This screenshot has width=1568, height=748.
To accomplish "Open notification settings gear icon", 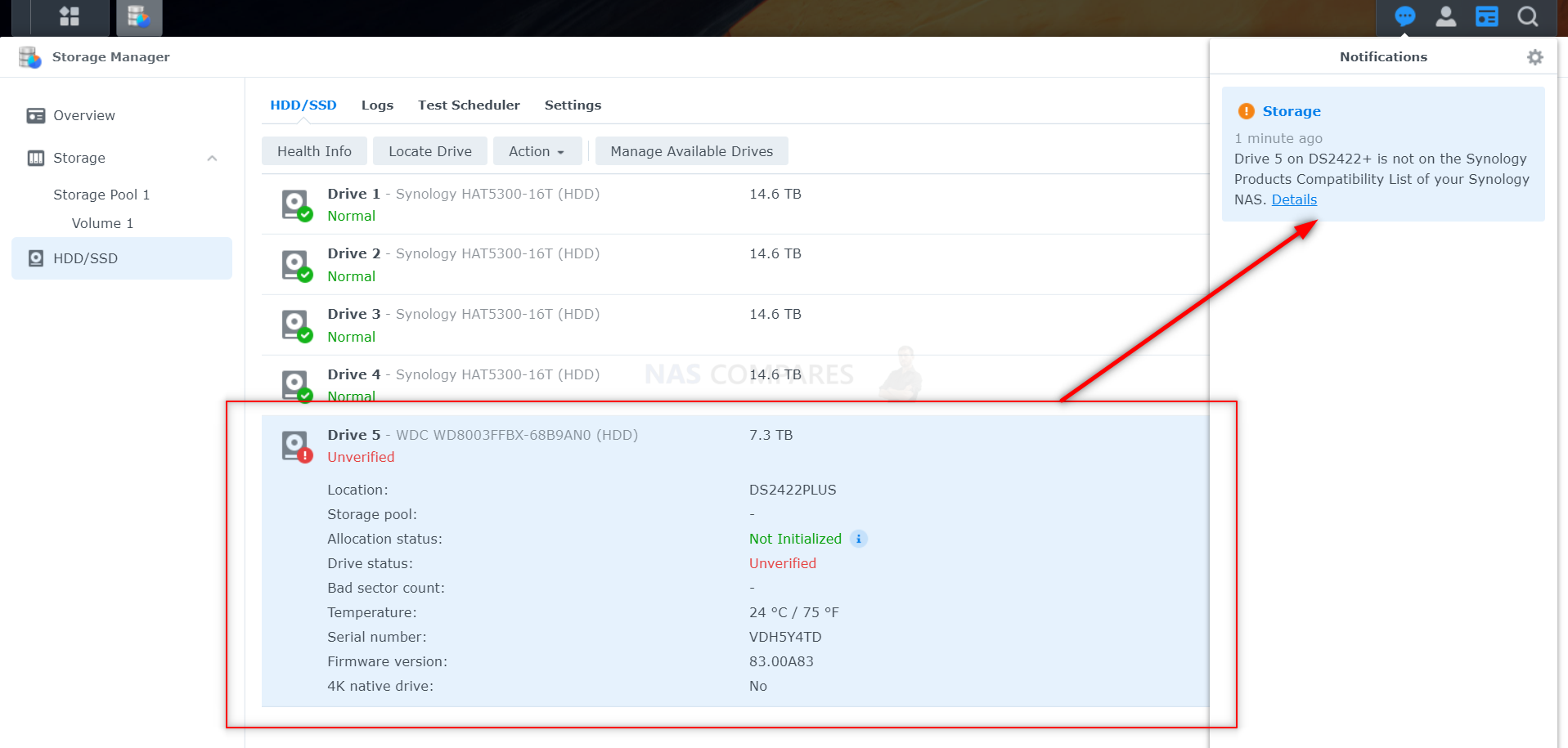I will (1534, 57).
